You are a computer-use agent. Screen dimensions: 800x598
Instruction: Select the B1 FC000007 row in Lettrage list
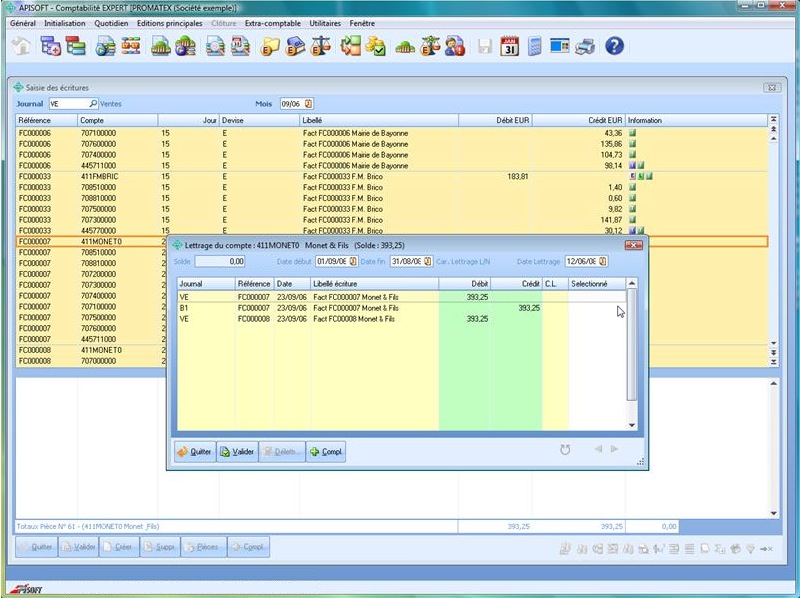402,308
